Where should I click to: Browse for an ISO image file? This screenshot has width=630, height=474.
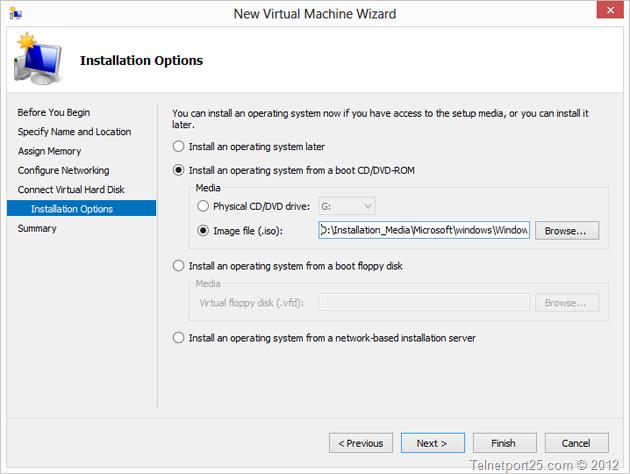[x=567, y=231]
